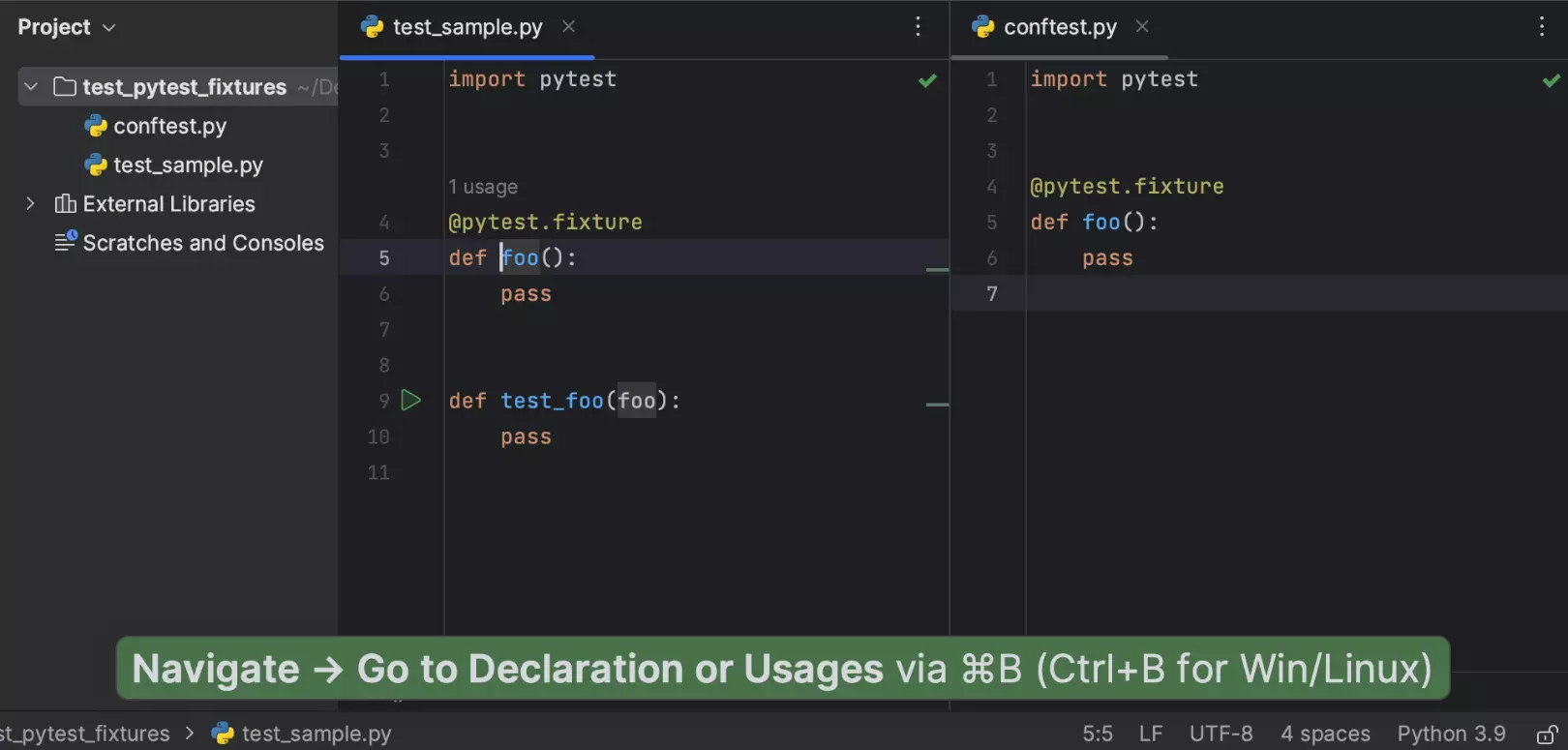Collapse the test_pytest_fixtures folder
The height and width of the screenshot is (750, 1568).
pyautogui.click(x=31, y=87)
